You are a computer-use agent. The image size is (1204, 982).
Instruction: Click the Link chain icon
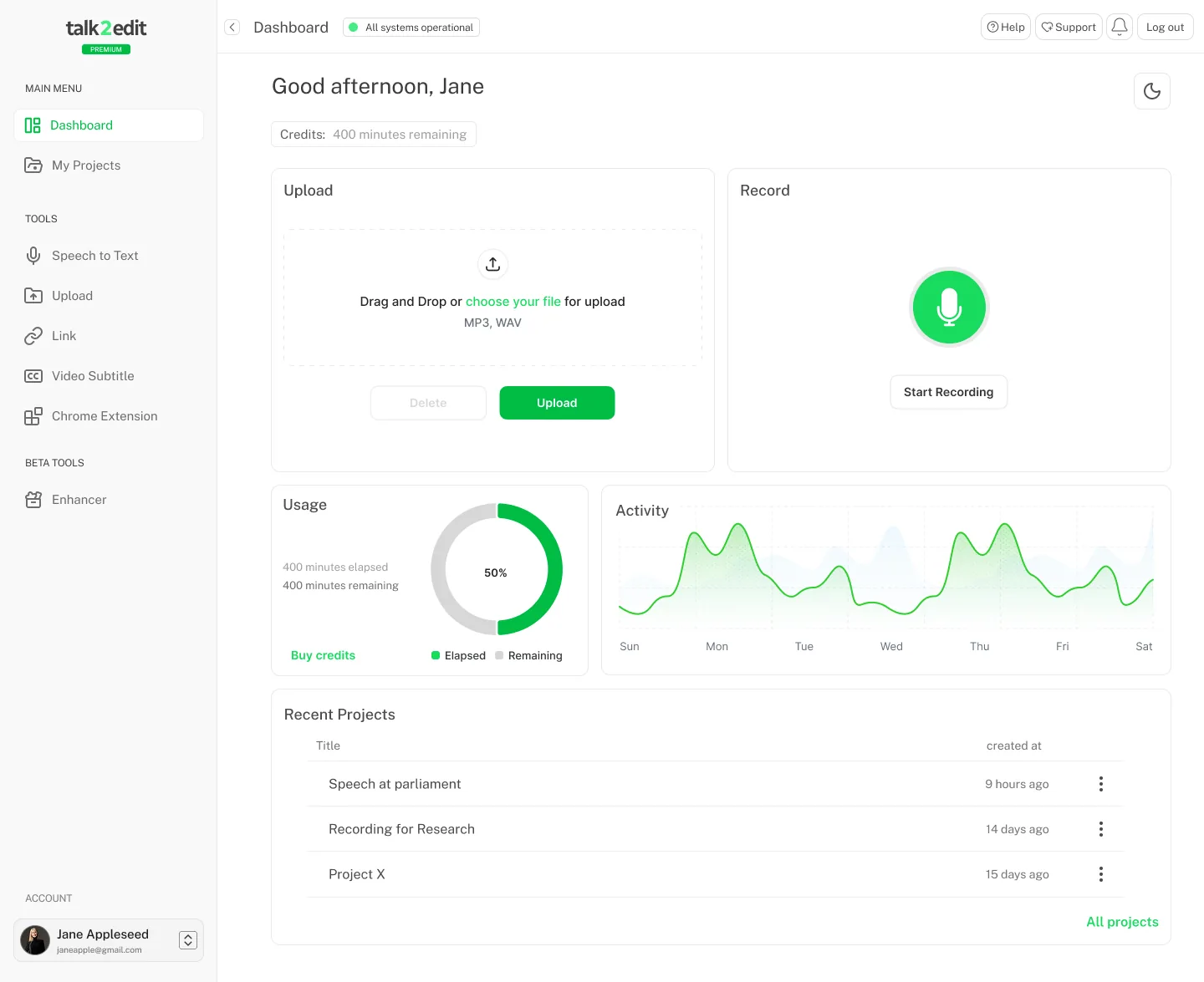[33, 336]
